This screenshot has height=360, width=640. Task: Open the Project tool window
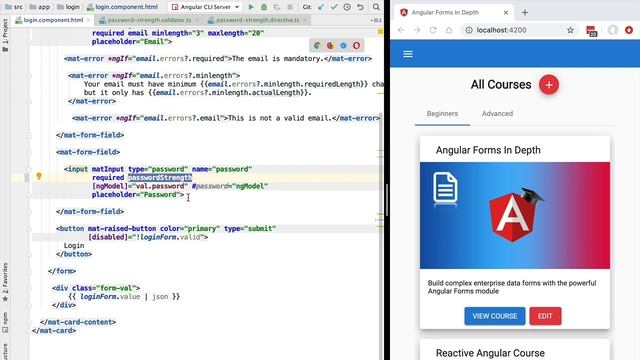pos(5,36)
